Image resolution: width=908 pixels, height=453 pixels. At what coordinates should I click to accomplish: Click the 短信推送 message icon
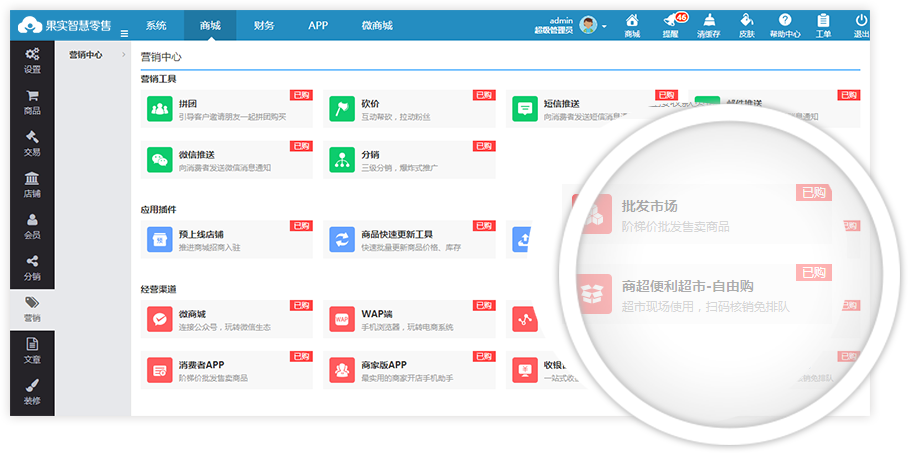525,109
